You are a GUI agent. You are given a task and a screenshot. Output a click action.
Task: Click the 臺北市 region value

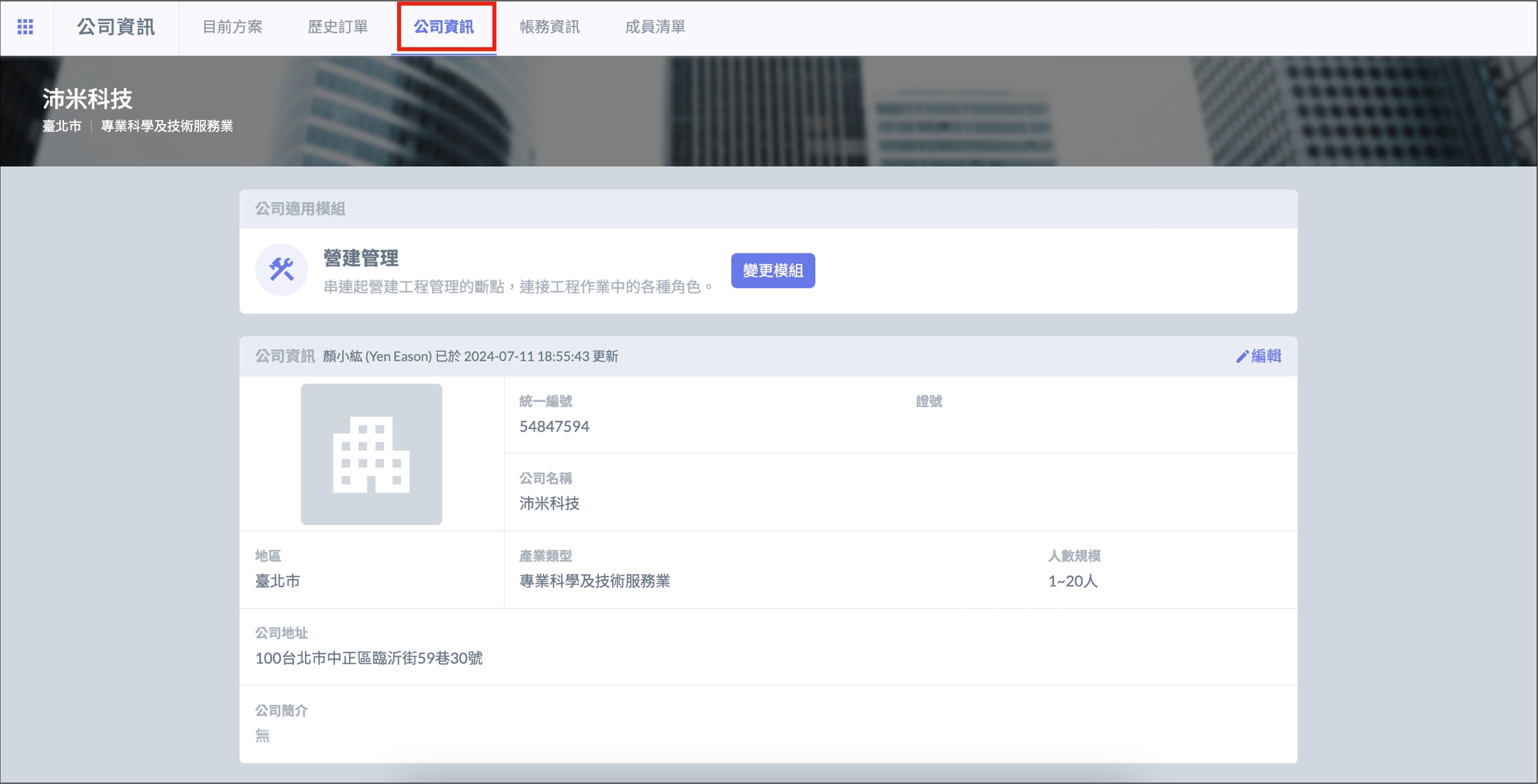click(278, 580)
